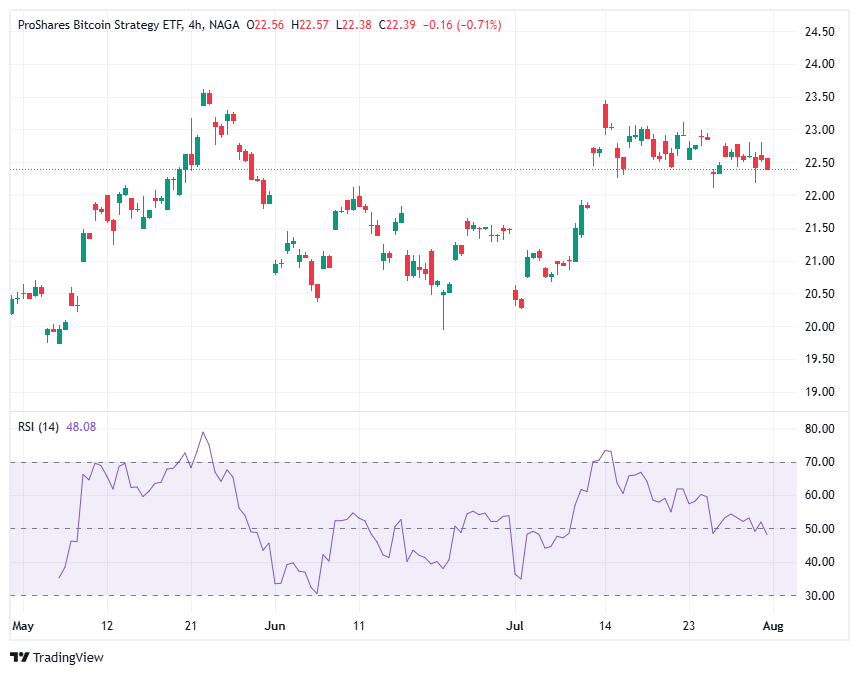The width and height of the screenshot is (859, 675).
Task: Click the 24.50 price axis label
Action: (x=819, y=32)
